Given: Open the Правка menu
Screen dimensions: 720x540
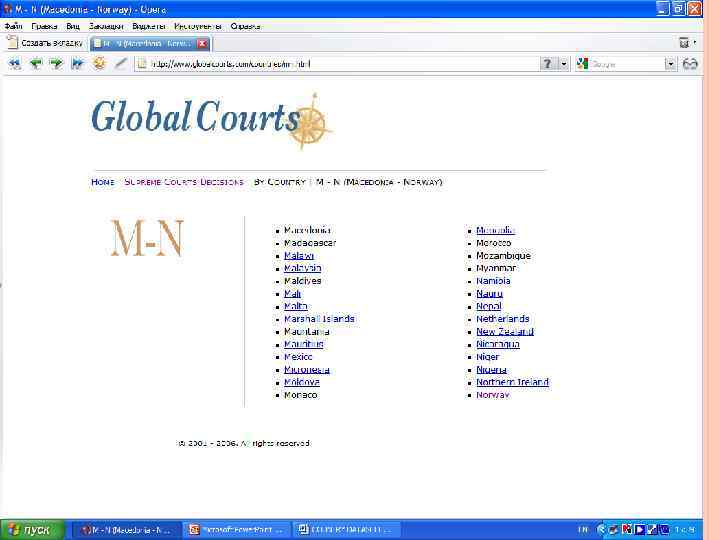Looking at the screenshot, I should coord(44,26).
